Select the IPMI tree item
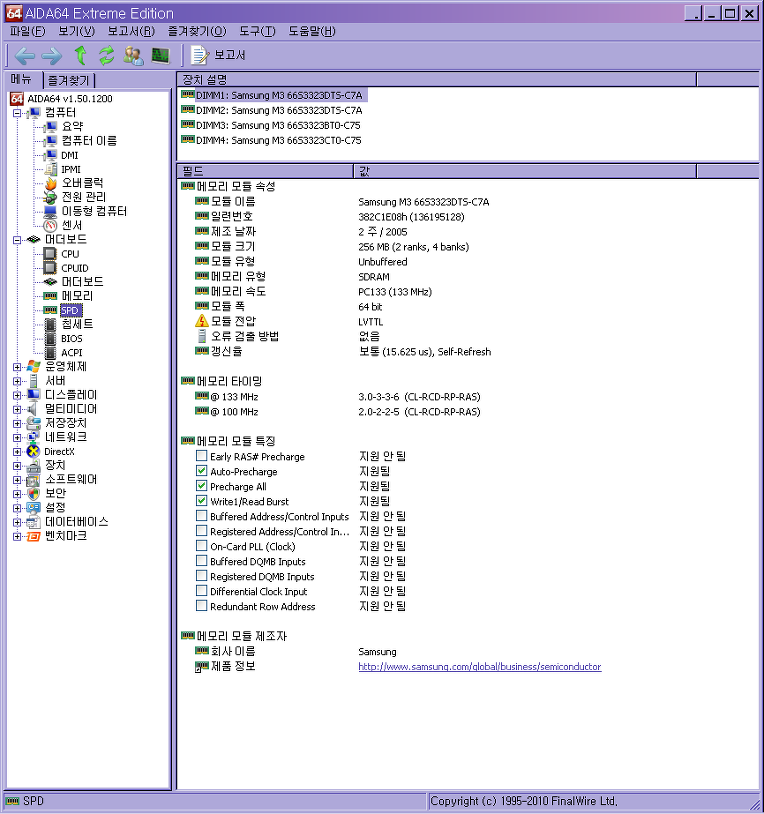 pyautogui.click(x=71, y=169)
